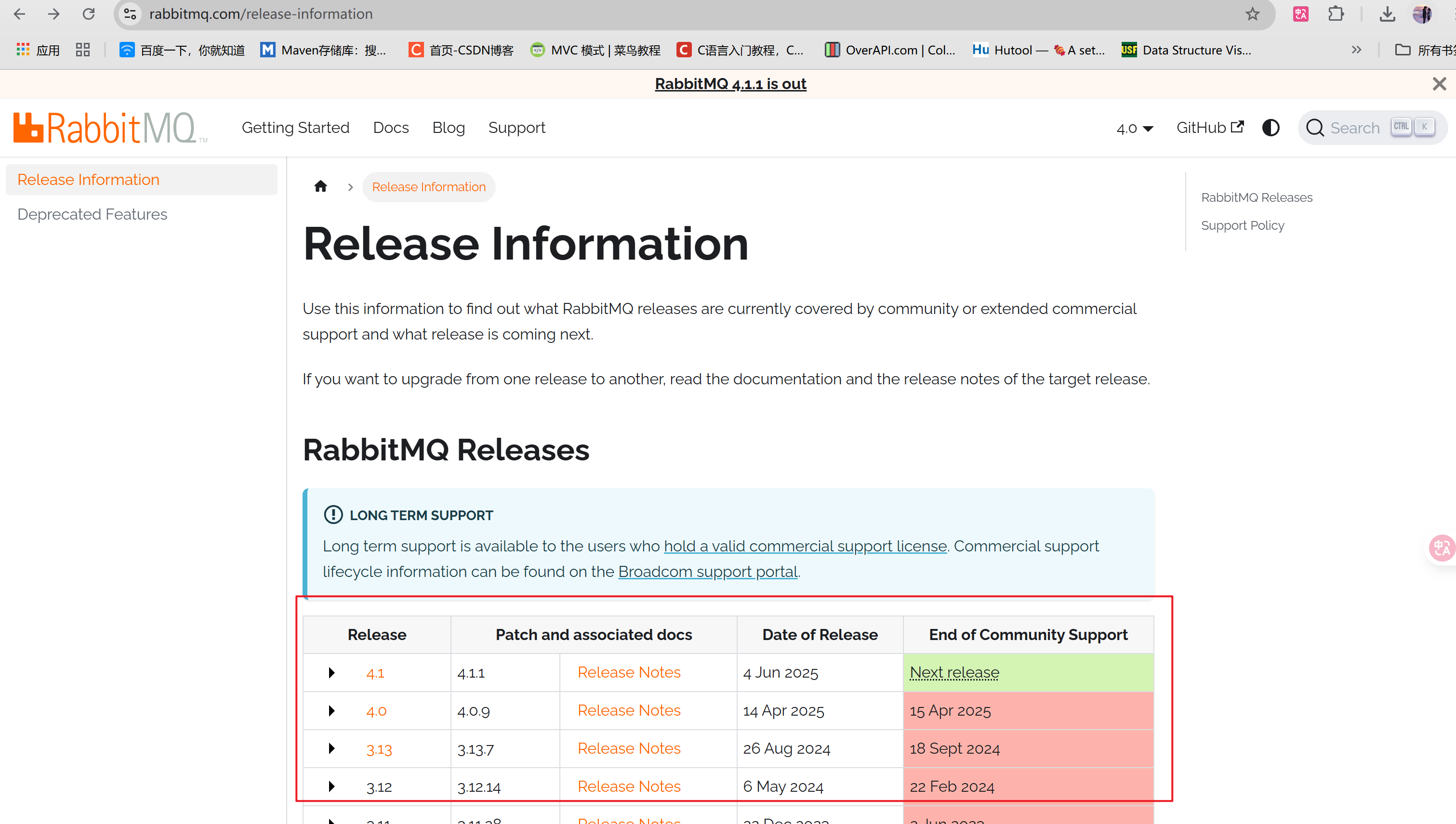Open the Docs navigation item
The width and height of the screenshot is (1456, 824).
coord(391,128)
